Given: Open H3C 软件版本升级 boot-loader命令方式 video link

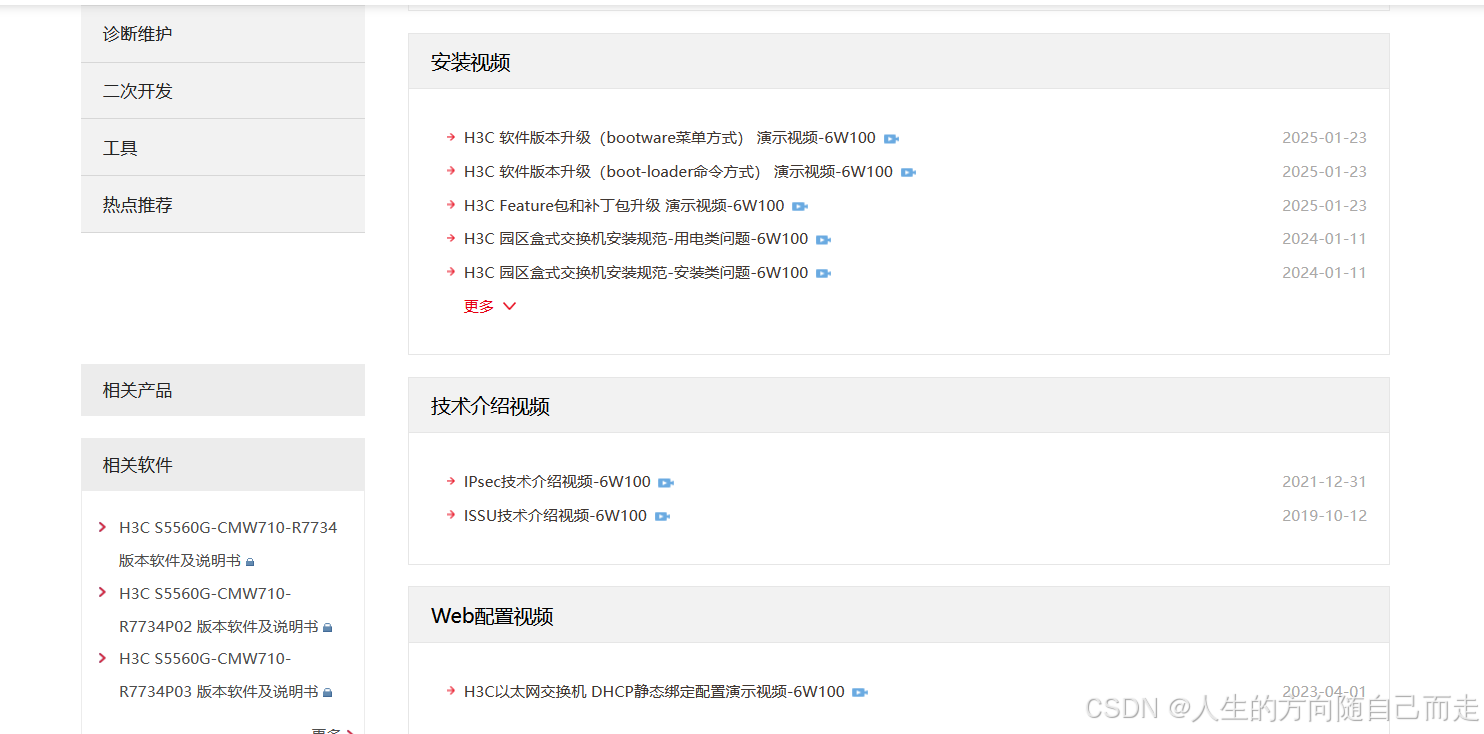Looking at the screenshot, I should 678,172.
